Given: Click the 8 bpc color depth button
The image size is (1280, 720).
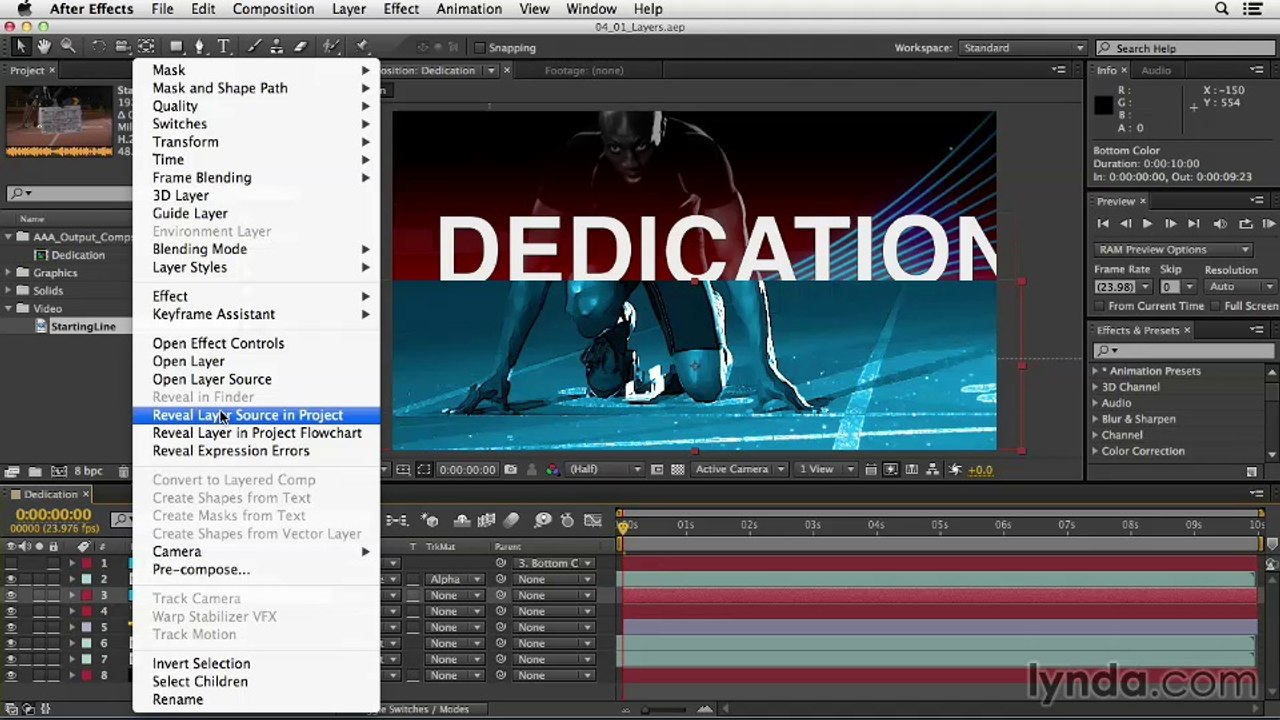Looking at the screenshot, I should [x=87, y=471].
